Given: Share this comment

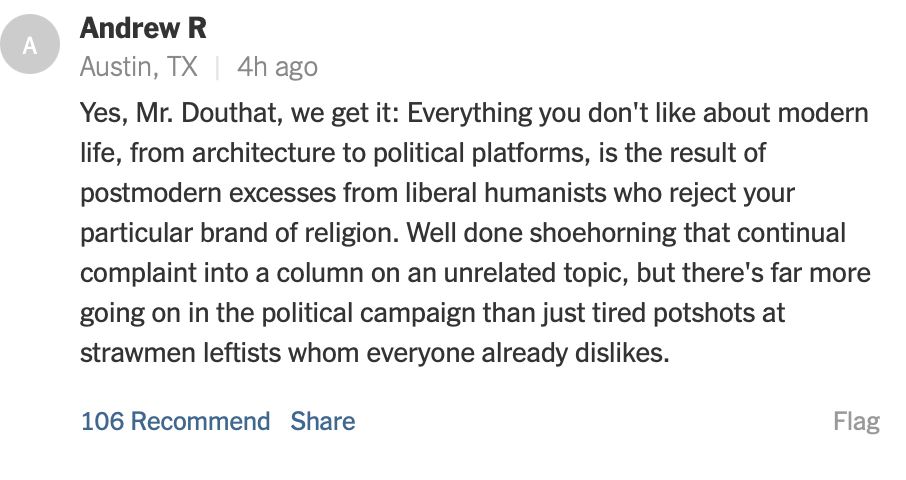Looking at the screenshot, I should pos(322,421).
